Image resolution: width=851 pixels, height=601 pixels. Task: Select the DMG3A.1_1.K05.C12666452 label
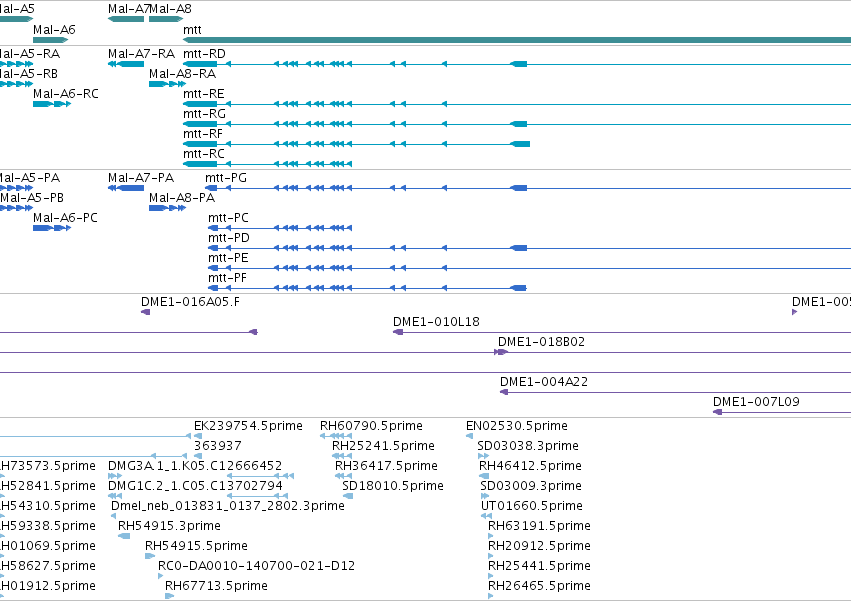tap(195, 466)
